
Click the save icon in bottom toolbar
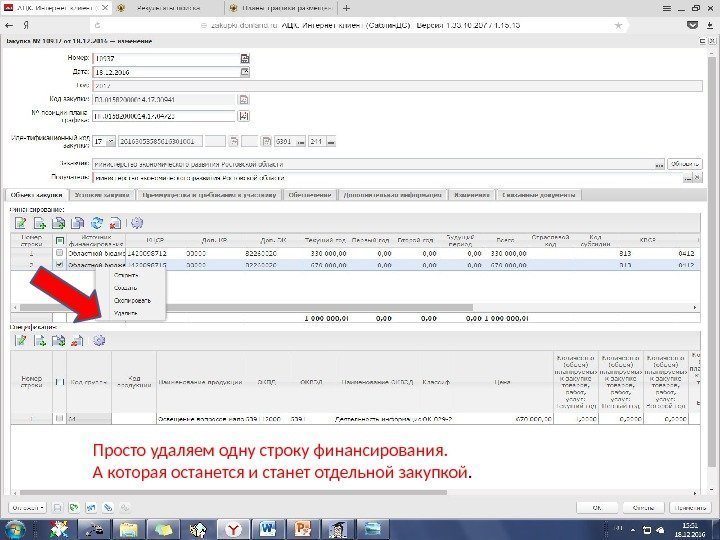57,507
